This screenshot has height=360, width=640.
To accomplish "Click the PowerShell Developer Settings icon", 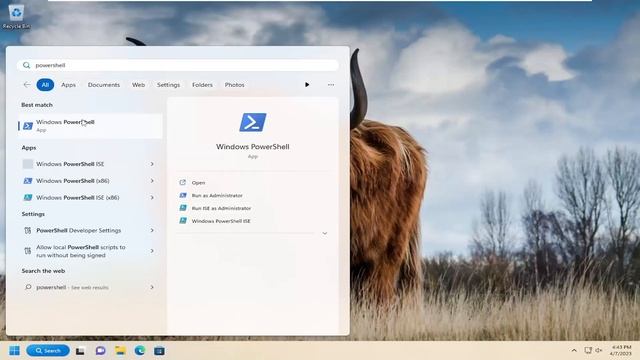I will [28, 231].
